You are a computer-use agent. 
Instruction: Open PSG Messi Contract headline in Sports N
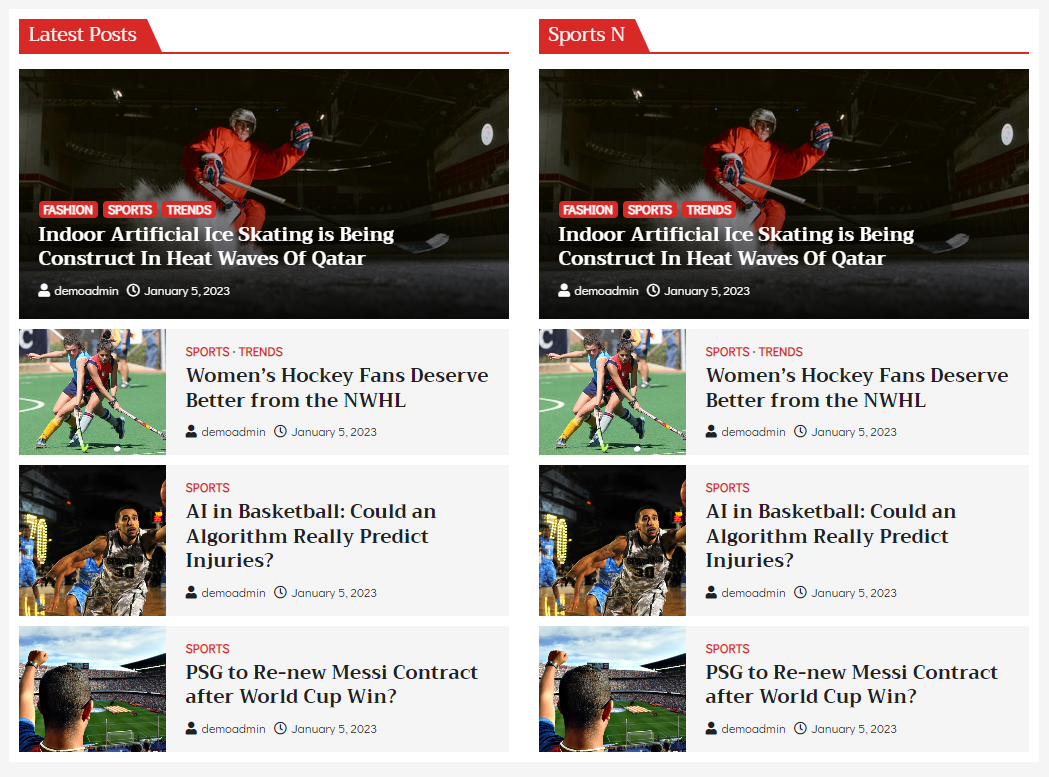coord(852,684)
